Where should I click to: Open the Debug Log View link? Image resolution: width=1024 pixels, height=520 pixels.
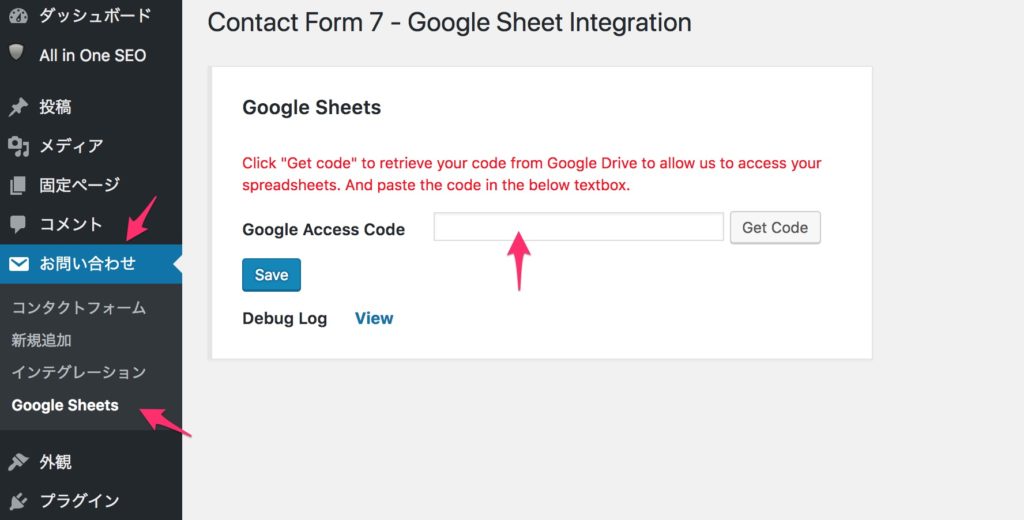coord(374,318)
